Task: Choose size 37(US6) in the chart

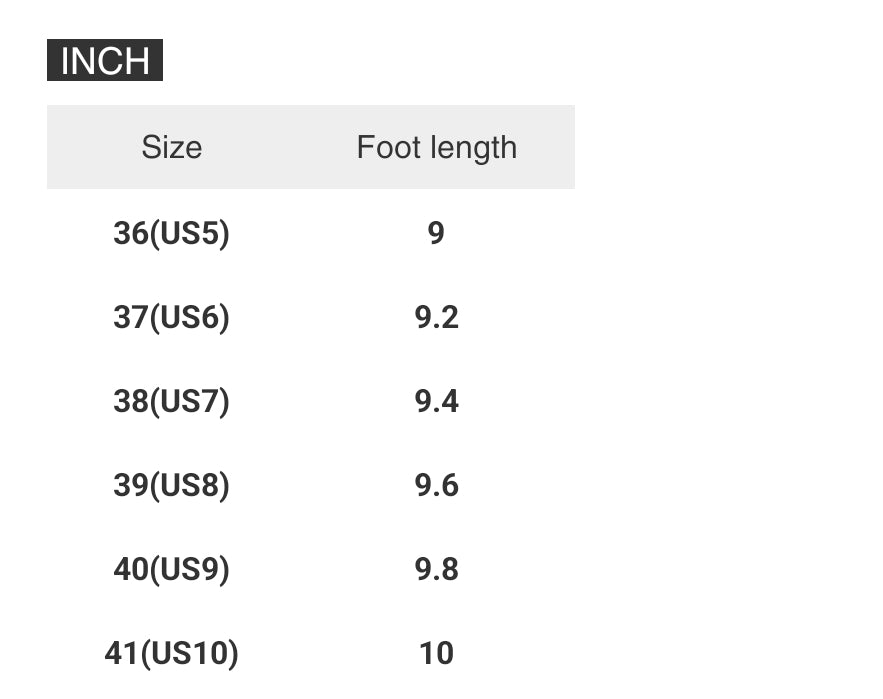Action: (171, 317)
